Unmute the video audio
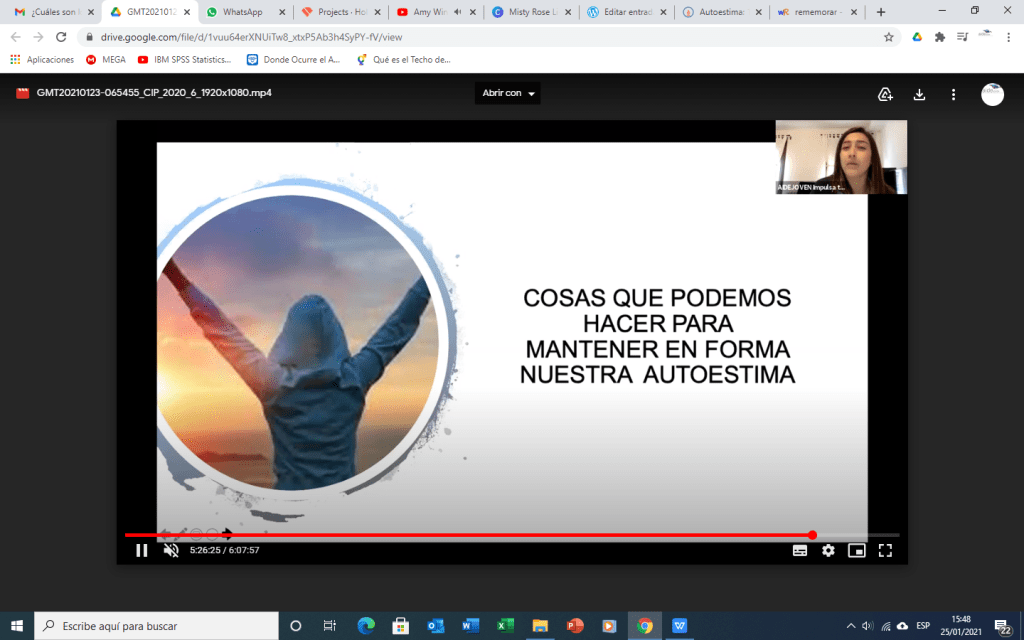 171,550
